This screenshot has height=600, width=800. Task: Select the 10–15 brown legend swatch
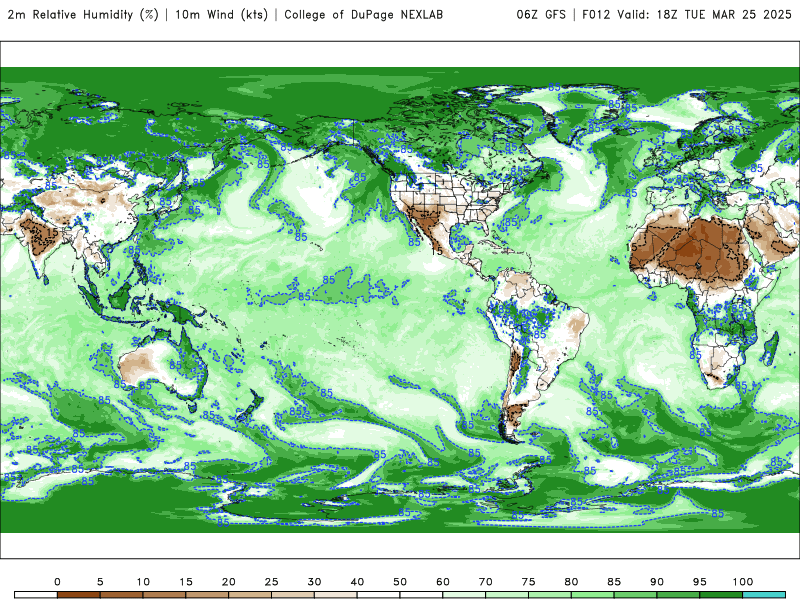coord(164,595)
